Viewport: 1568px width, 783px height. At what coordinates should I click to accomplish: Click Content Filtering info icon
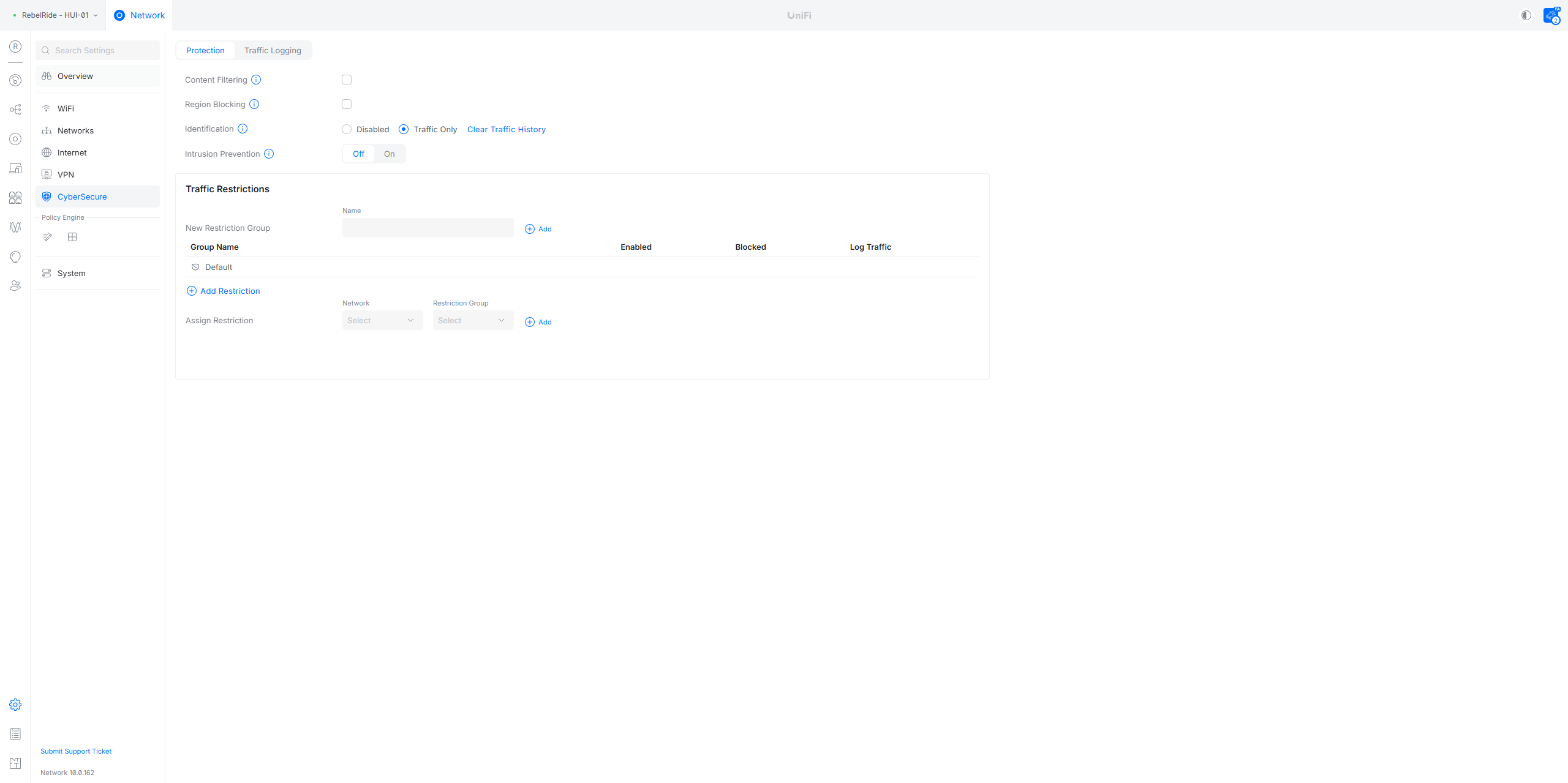(256, 80)
